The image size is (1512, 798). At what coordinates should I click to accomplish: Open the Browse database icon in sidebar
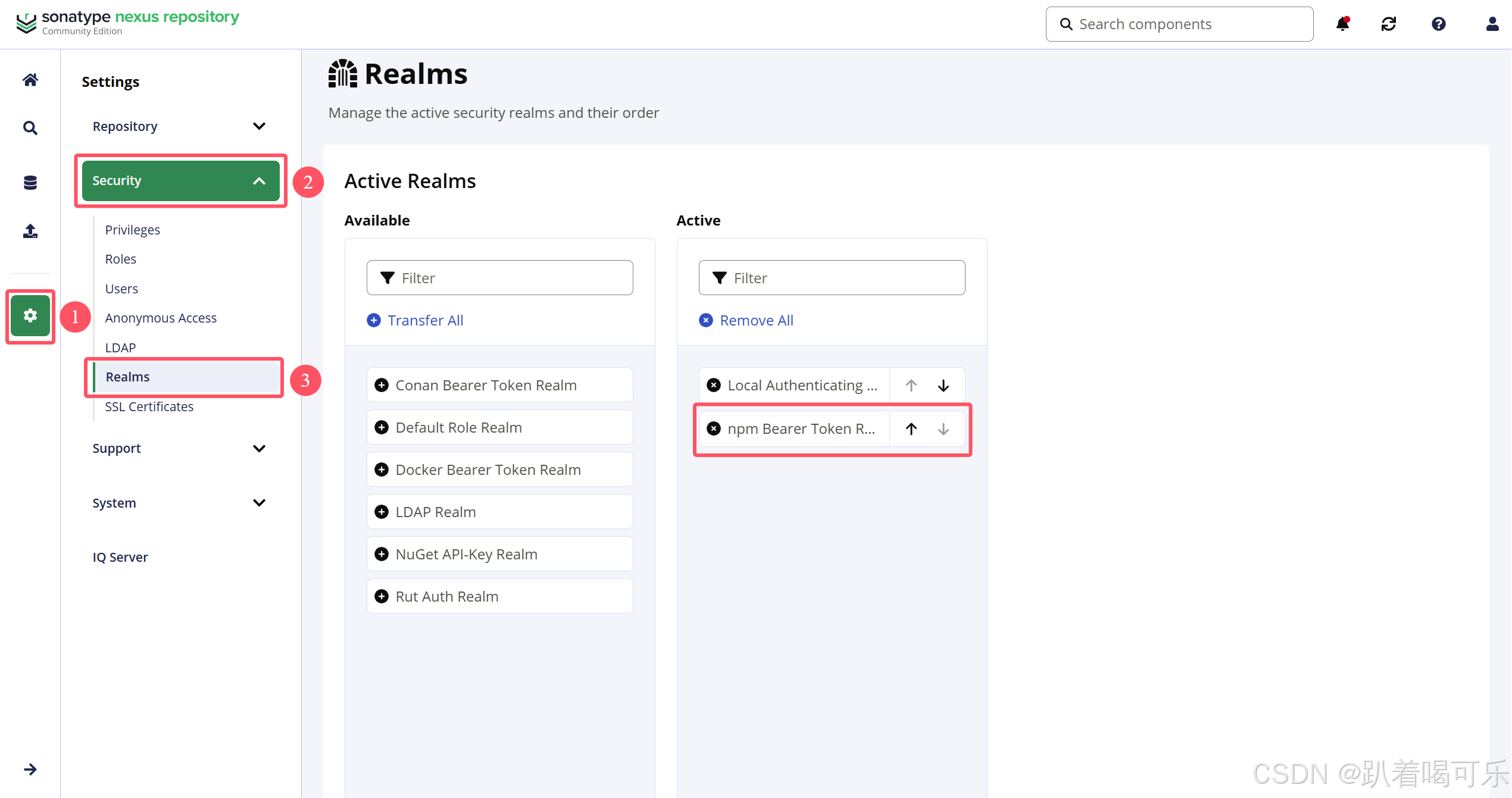pyautogui.click(x=30, y=183)
